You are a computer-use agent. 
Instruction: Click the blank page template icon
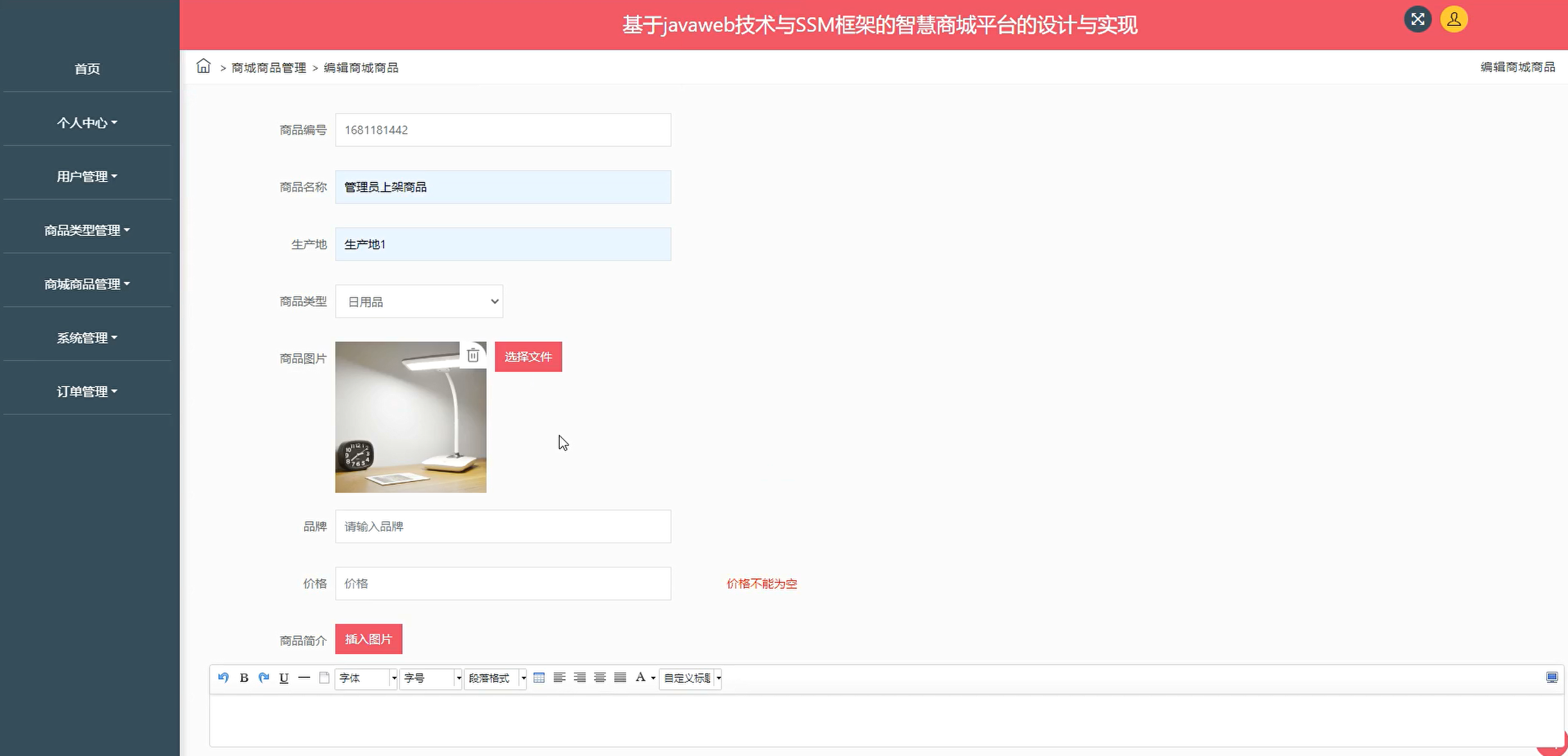[324, 677]
